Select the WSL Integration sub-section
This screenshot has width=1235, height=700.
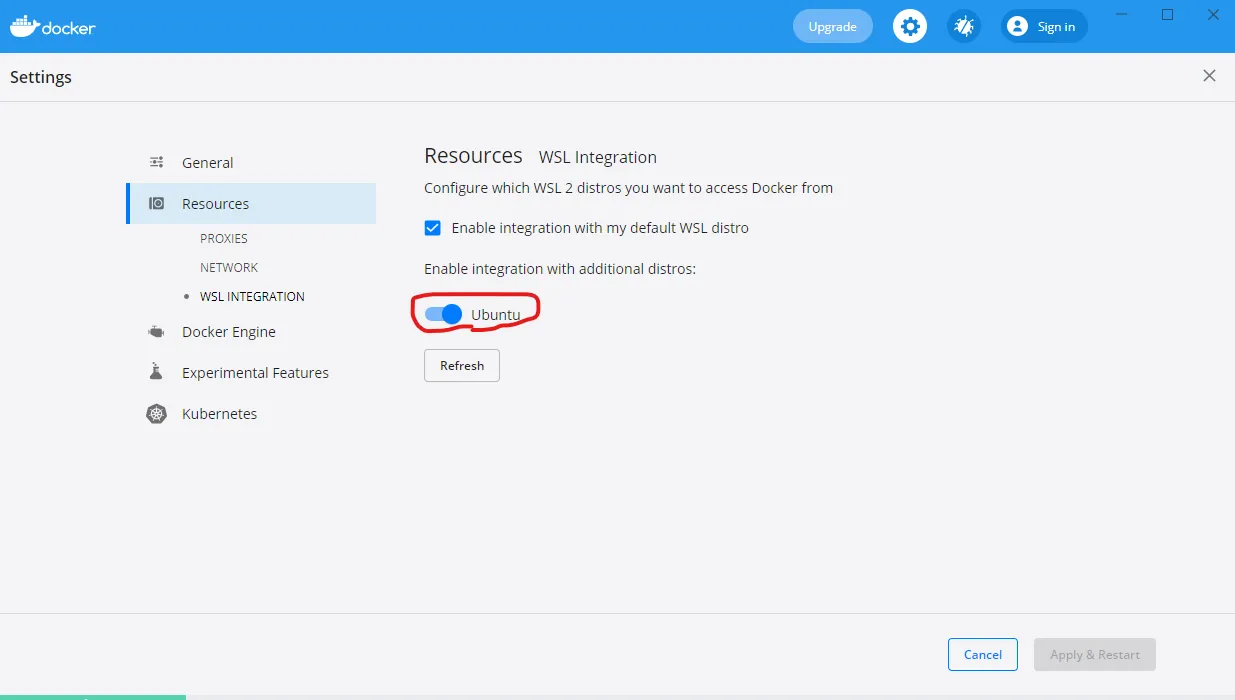[x=252, y=296]
